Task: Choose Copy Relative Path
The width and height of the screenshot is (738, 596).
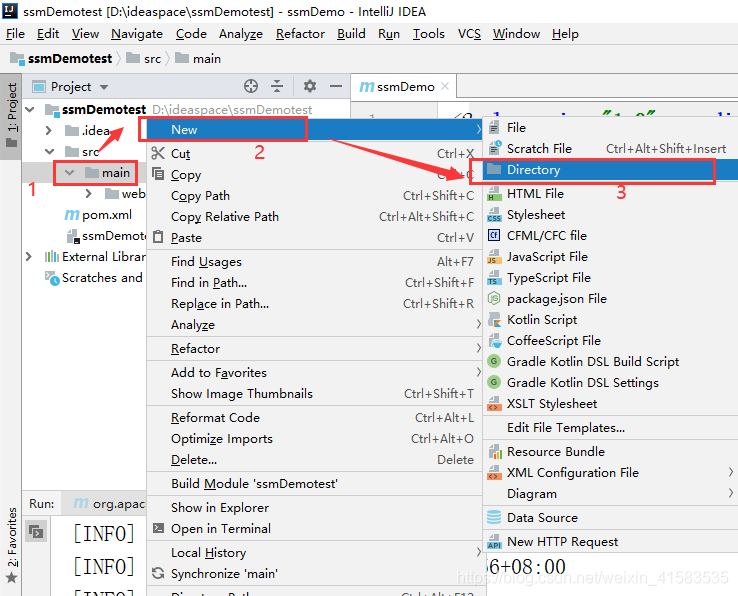Action: tap(314, 216)
